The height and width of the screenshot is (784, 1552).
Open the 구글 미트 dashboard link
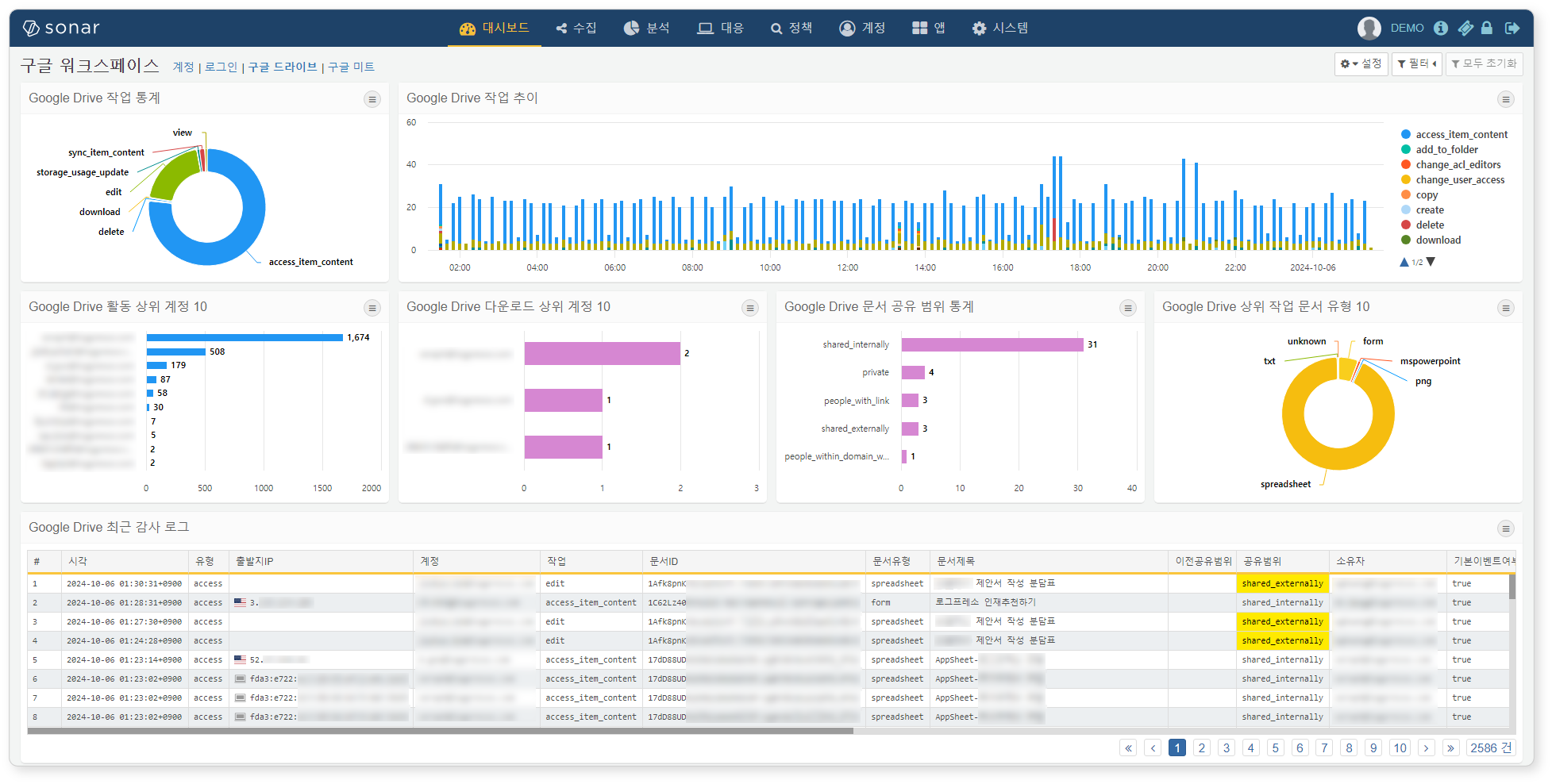point(351,67)
